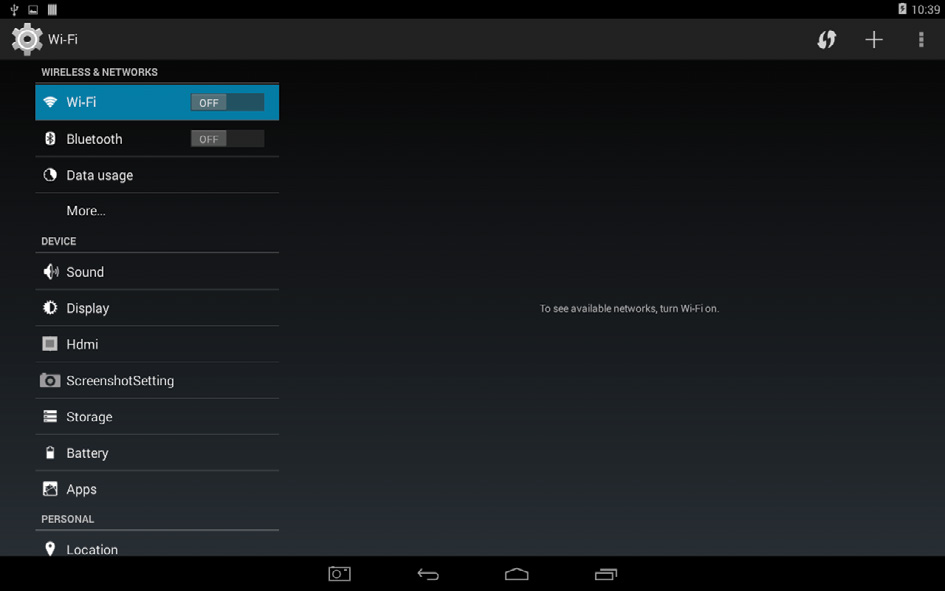This screenshot has width=945, height=591.
Task: Click the Storage bars icon
Action: click(x=50, y=416)
